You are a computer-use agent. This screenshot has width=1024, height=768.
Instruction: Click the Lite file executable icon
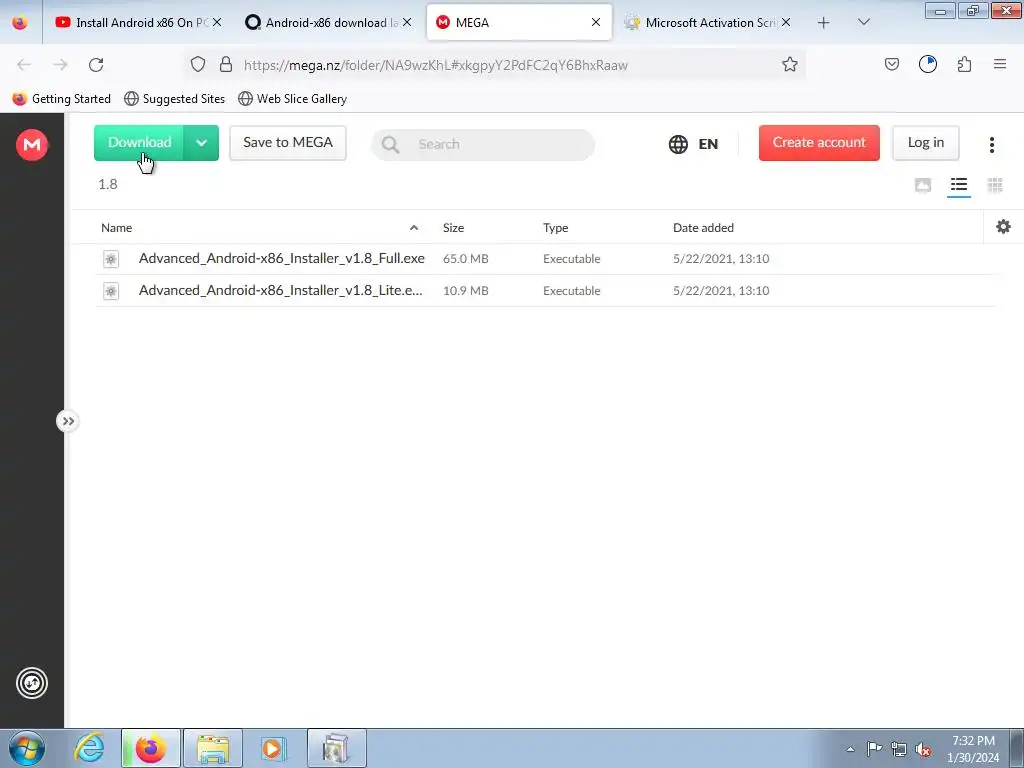pyautogui.click(x=111, y=291)
